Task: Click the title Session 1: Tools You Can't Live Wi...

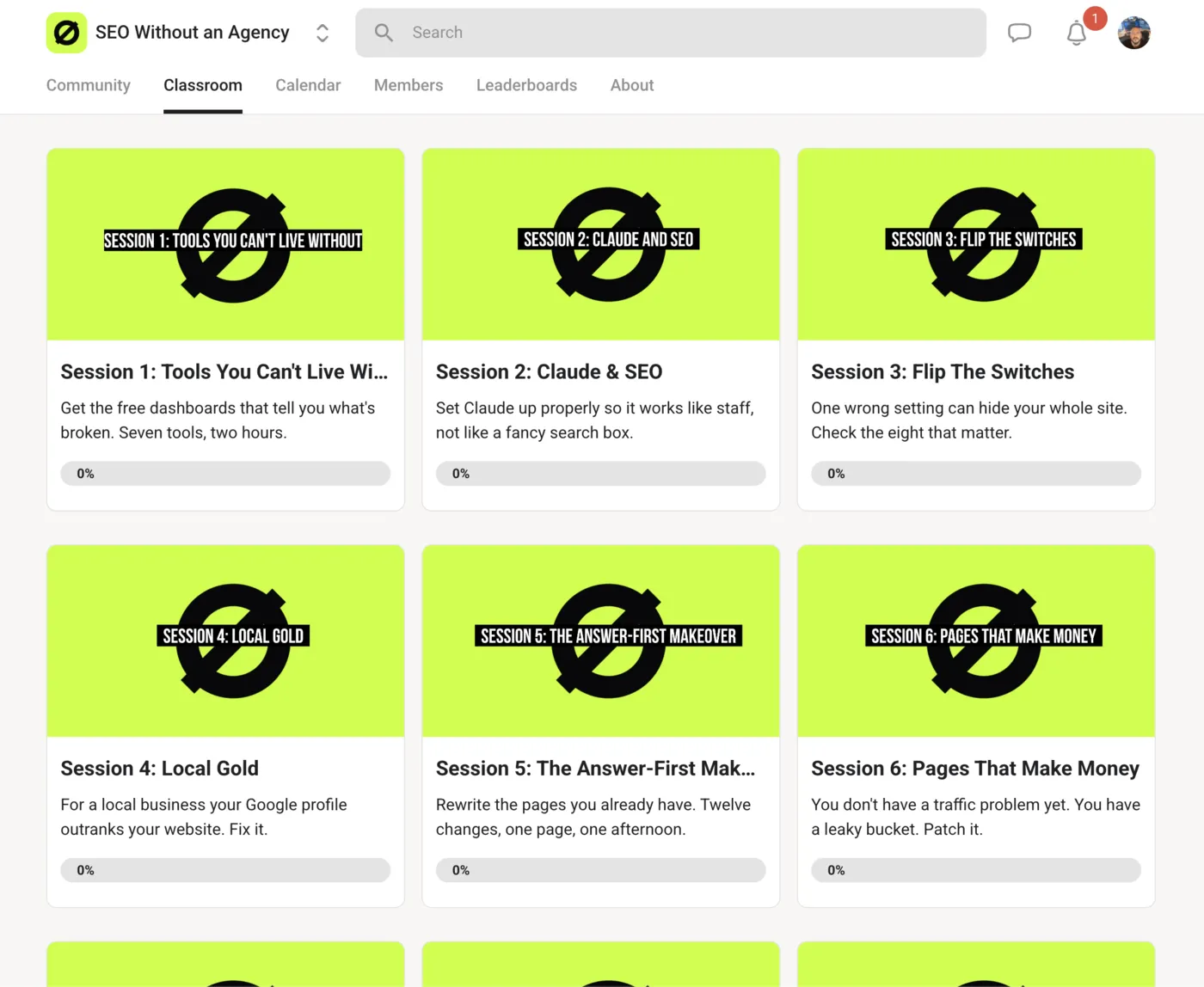Action: pyautogui.click(x=224, y=371)
